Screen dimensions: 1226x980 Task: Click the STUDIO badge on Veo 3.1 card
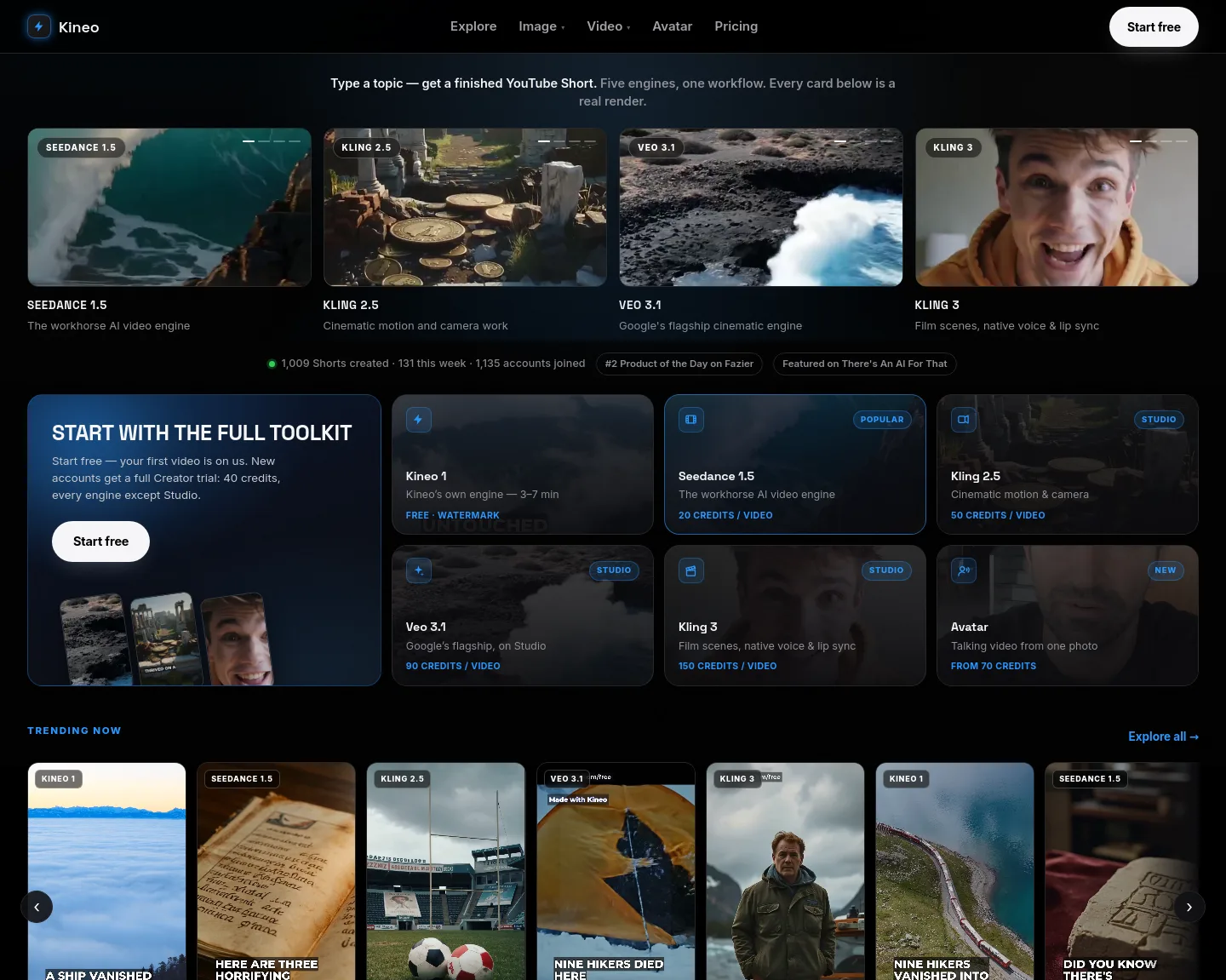614,570
